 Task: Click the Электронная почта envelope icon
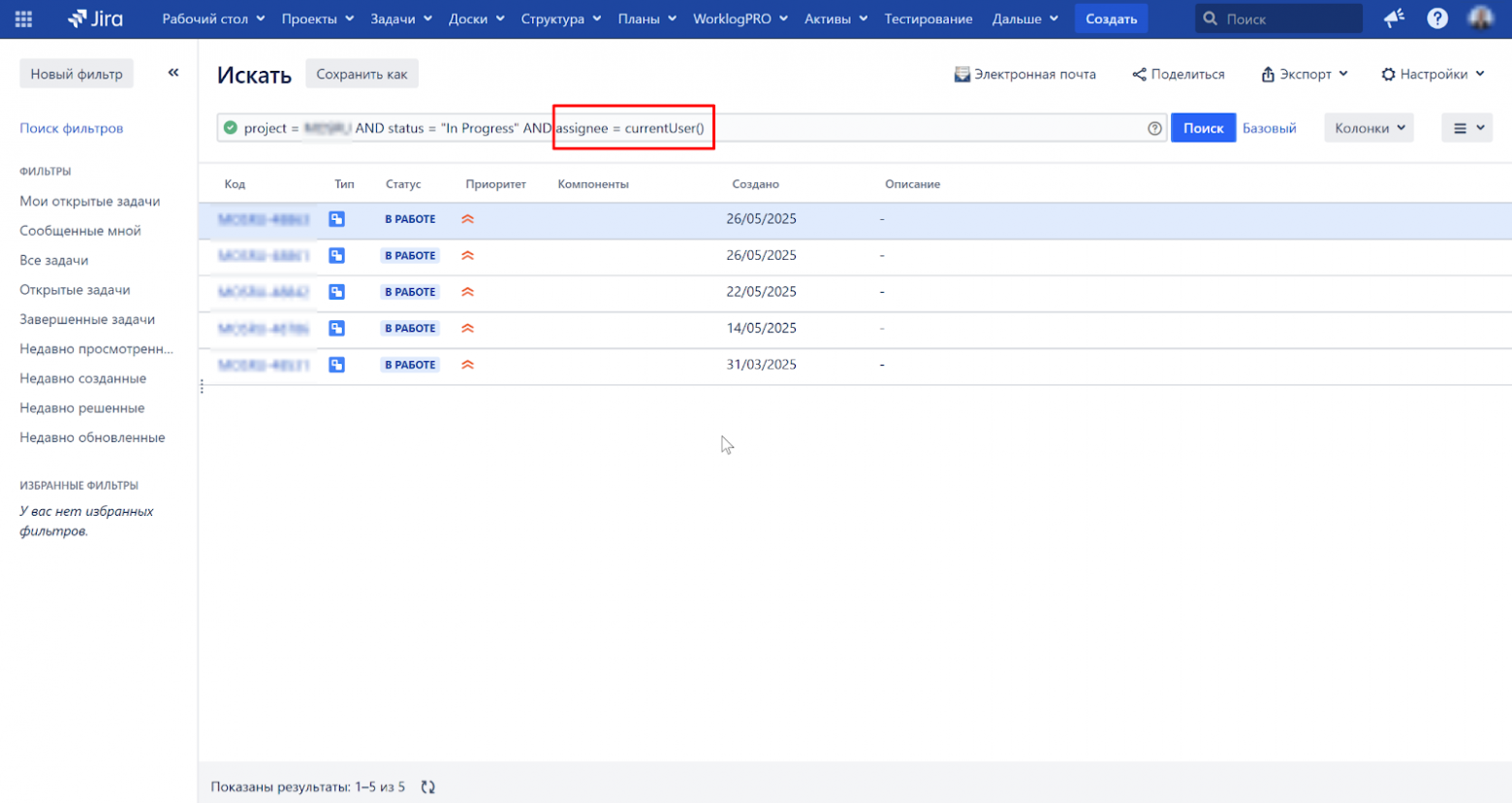pos(961,74)
